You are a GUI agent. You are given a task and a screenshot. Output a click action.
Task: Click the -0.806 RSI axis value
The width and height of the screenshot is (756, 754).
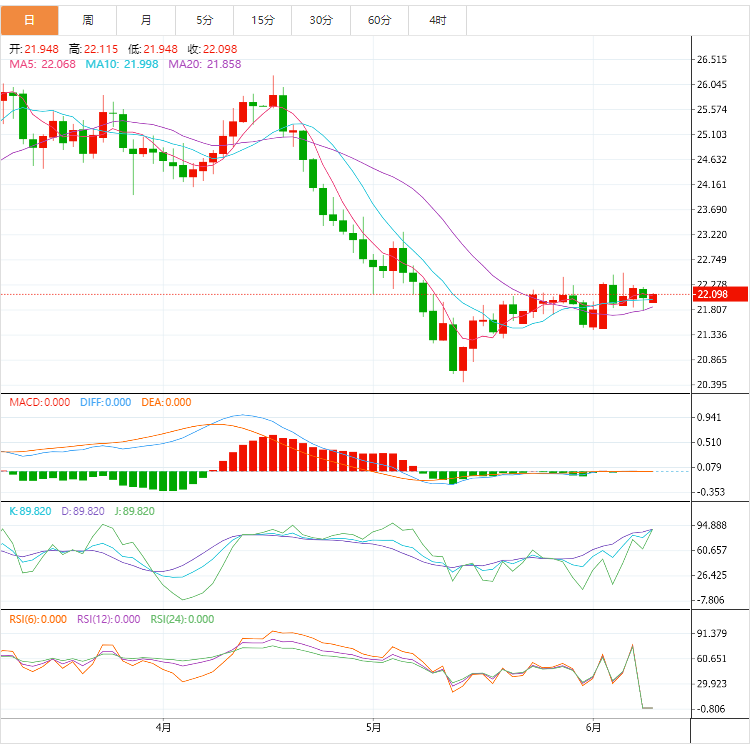point(709,709)
